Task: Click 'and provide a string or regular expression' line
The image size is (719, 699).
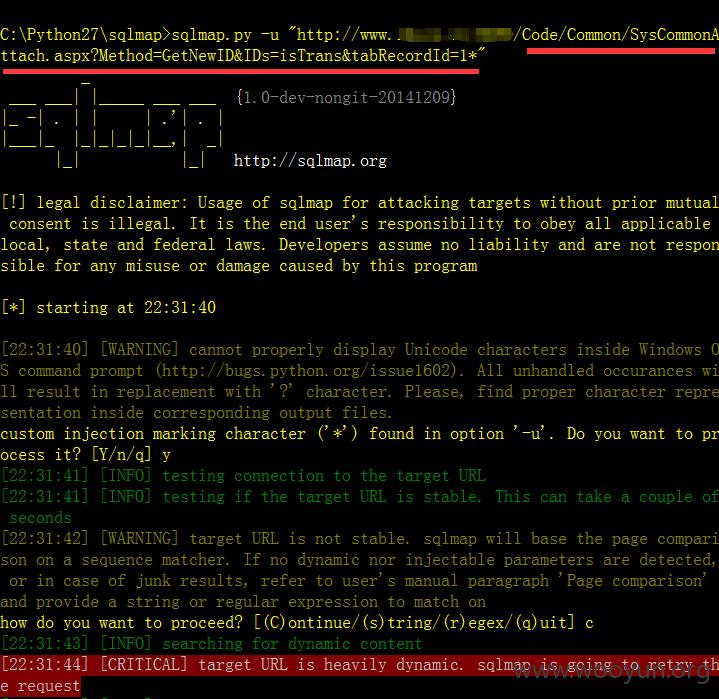Action: (x=243, y=602)
